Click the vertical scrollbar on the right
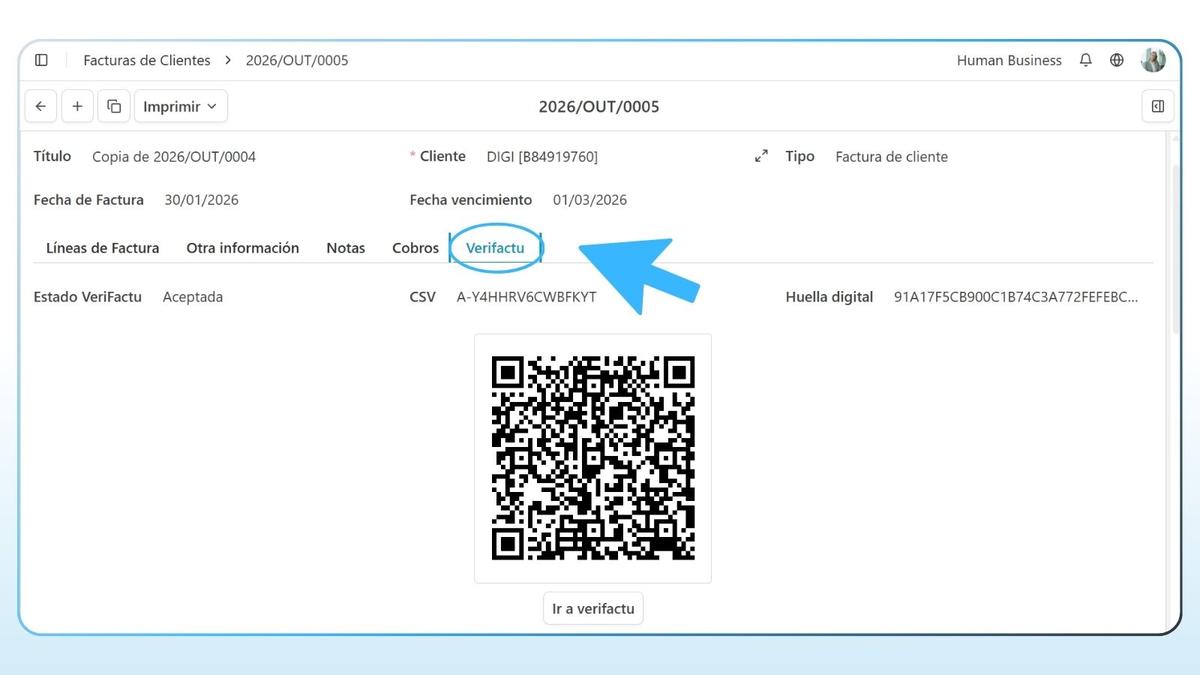Viewport: 1200px width, 675px height. (1177, 250)
